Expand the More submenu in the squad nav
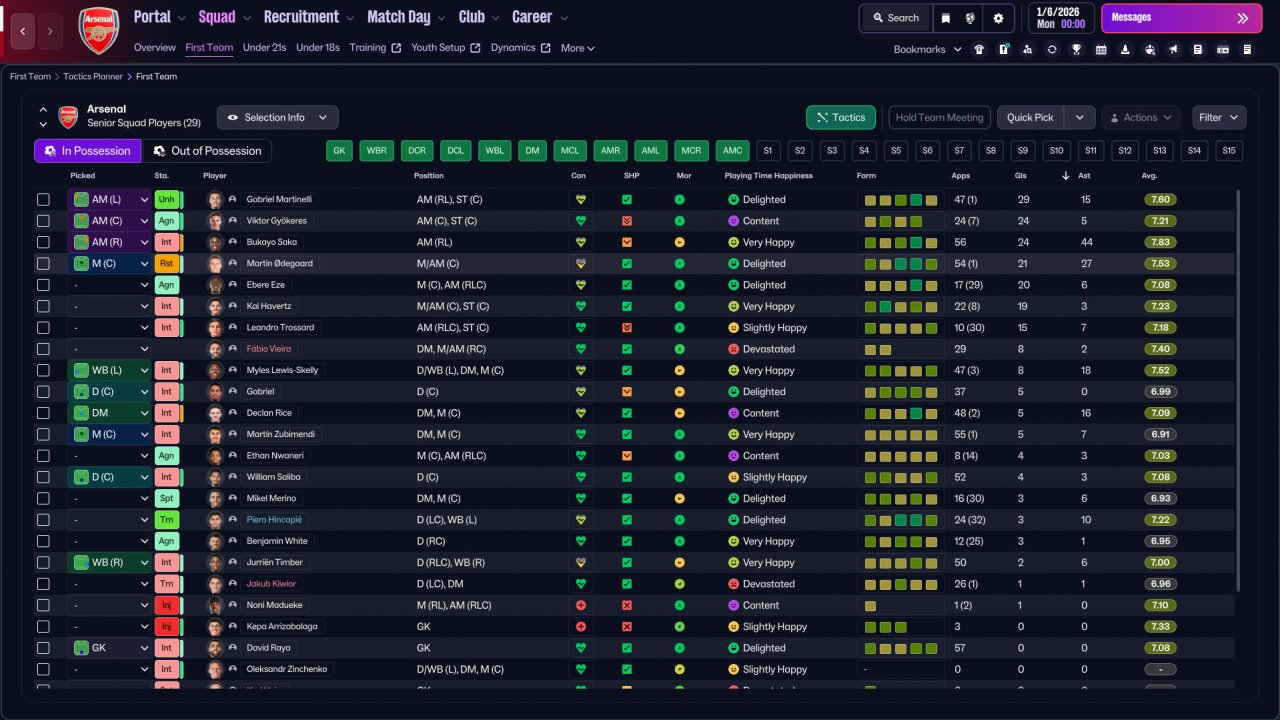This screenshot has height=720, width=1280. 578,48
